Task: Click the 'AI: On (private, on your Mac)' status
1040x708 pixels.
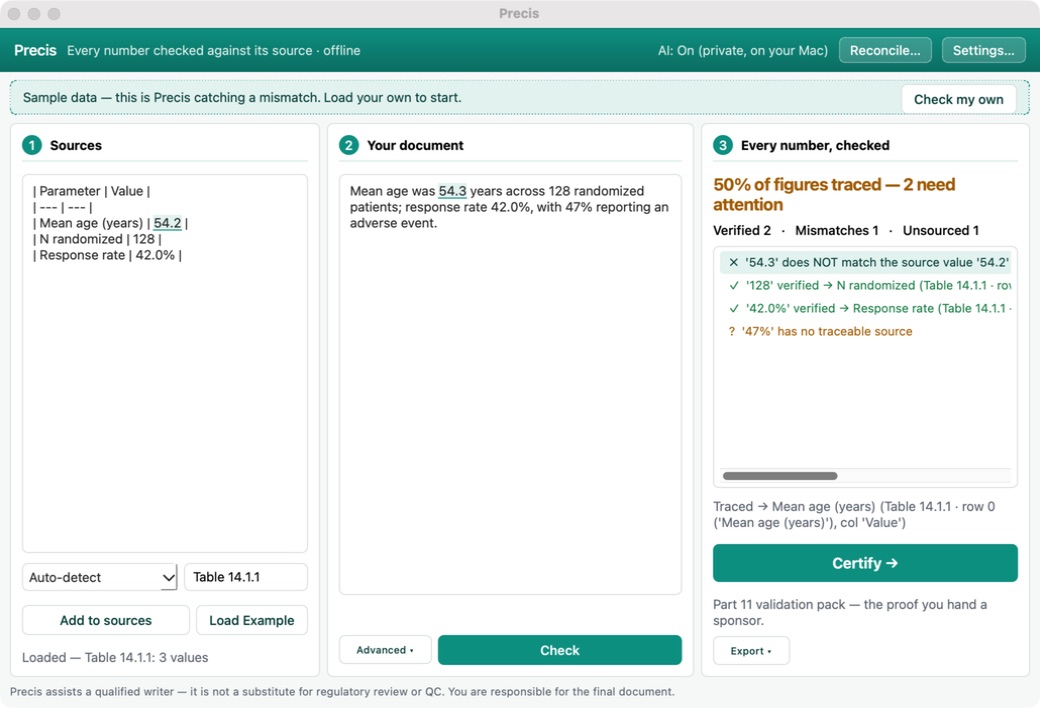Action: tap(743, 50)
